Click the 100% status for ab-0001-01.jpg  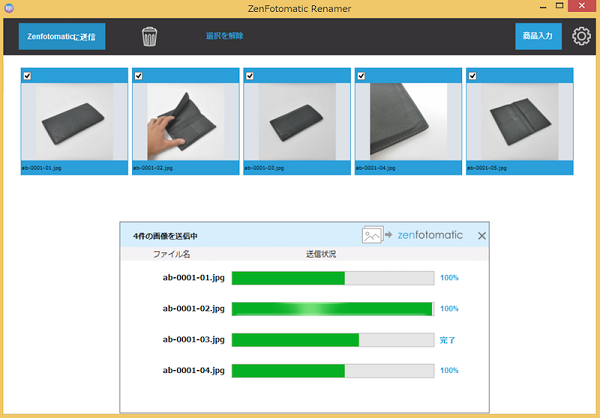[x=449, y=278]
